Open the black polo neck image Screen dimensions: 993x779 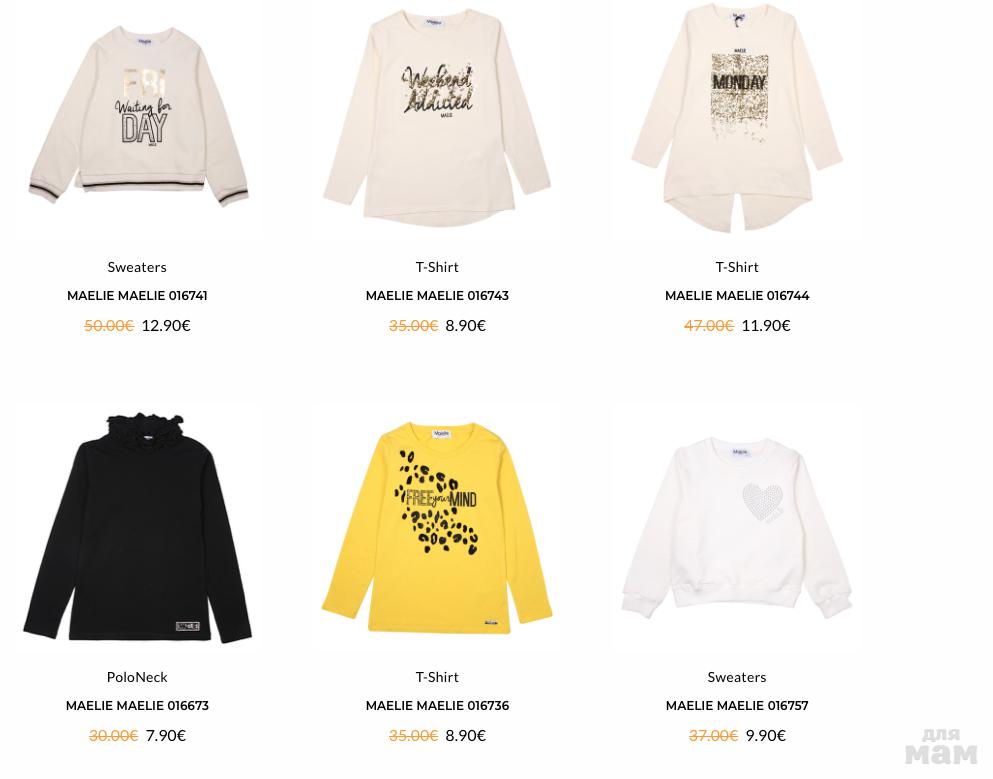pyautogui.click(x=137, y=527)
